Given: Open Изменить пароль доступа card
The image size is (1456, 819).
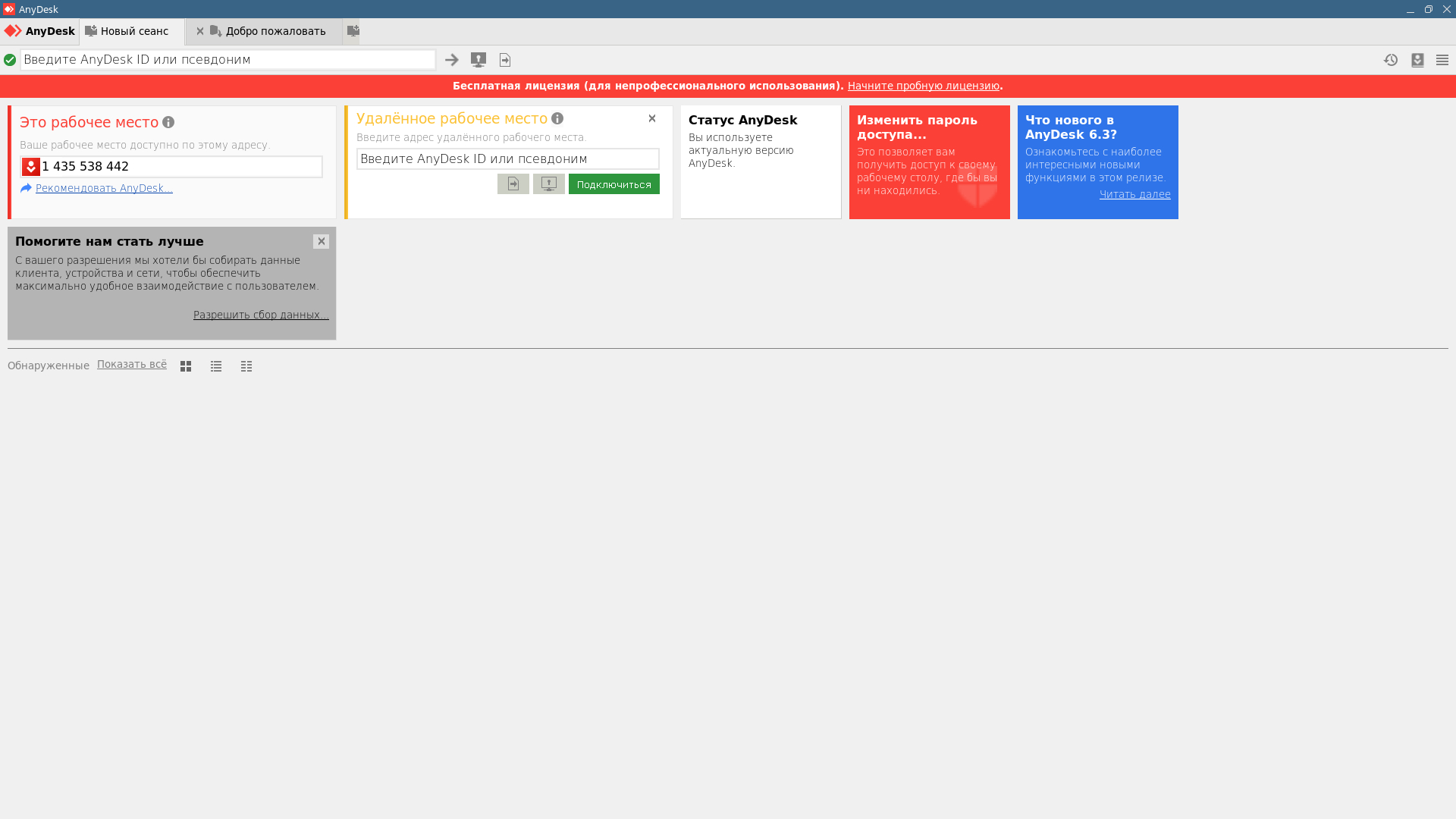Looking at the screenshot, I should coord(930,162).
